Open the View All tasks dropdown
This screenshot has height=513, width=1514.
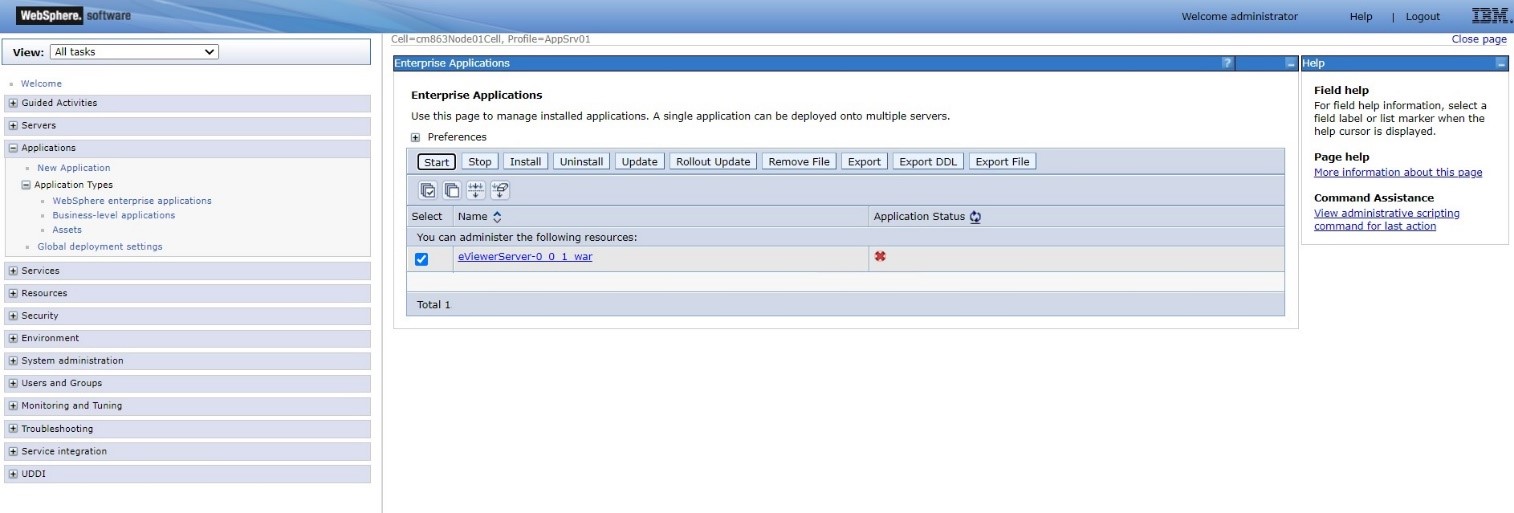tap(134, 52)
